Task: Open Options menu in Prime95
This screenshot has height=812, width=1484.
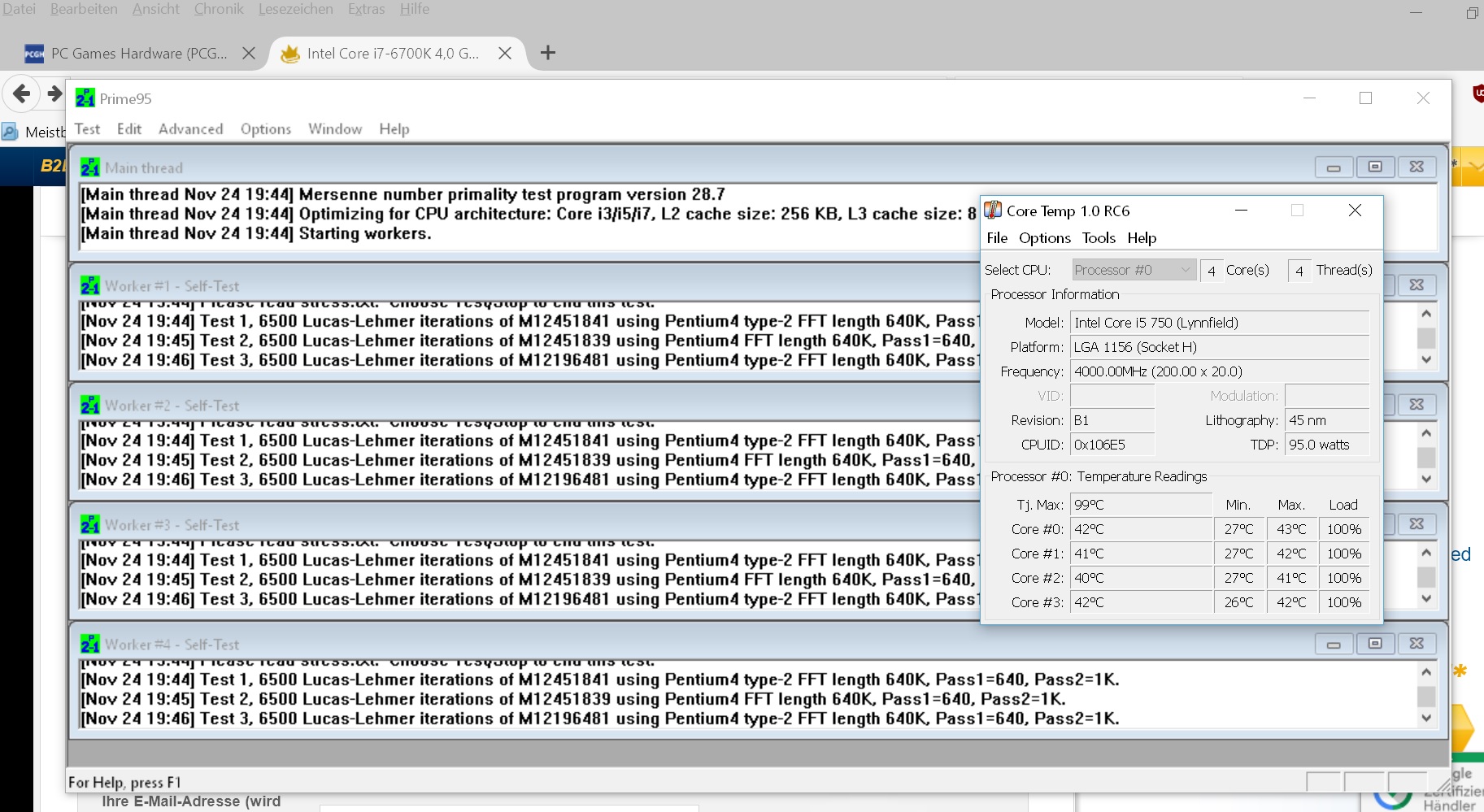Action: click(x=265, y=129)
